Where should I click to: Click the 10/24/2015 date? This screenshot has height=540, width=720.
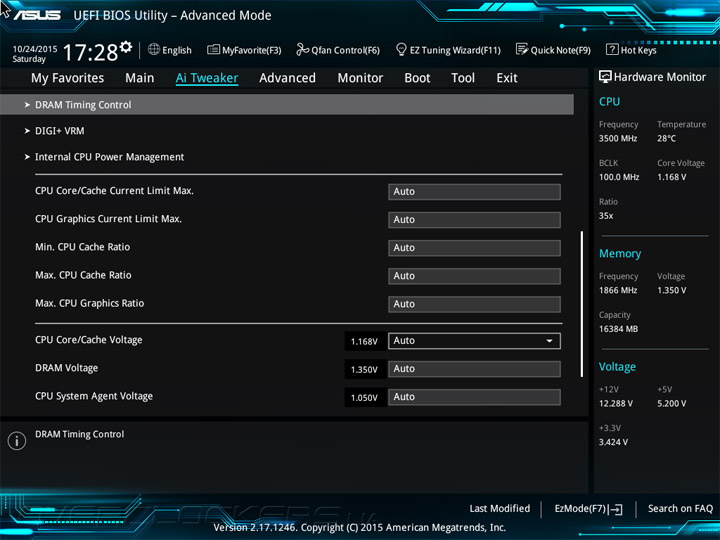(x=35, y=49)
